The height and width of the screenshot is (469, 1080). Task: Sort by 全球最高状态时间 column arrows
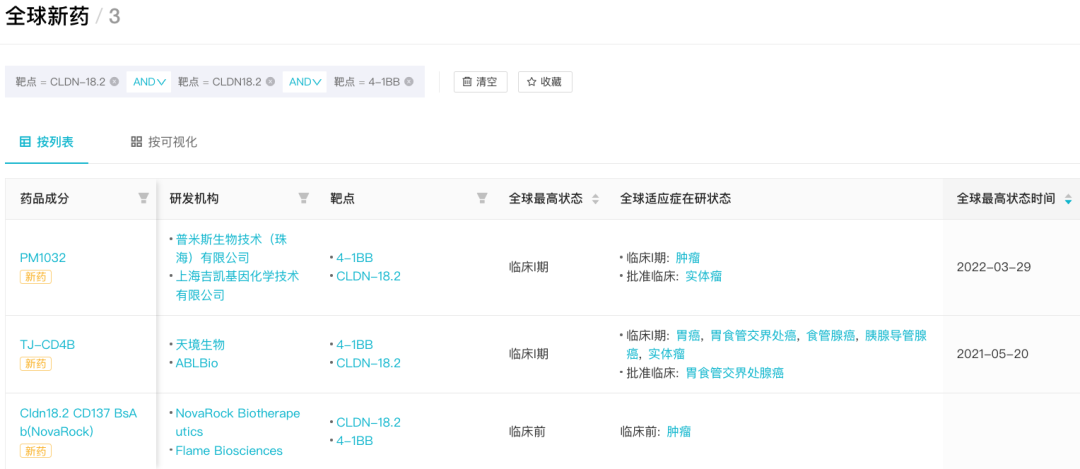1068,199
